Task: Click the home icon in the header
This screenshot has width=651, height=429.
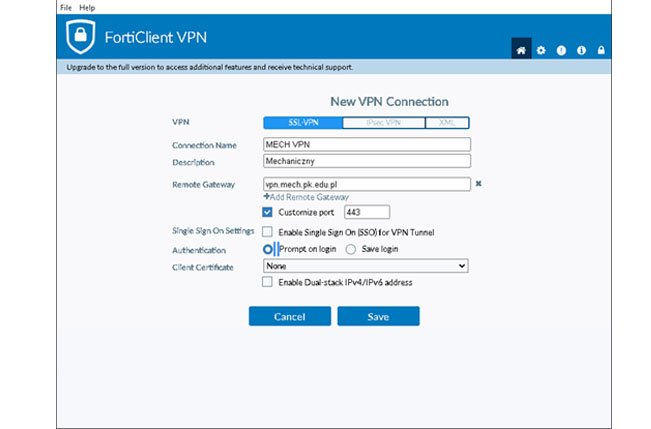Action: 521,49
